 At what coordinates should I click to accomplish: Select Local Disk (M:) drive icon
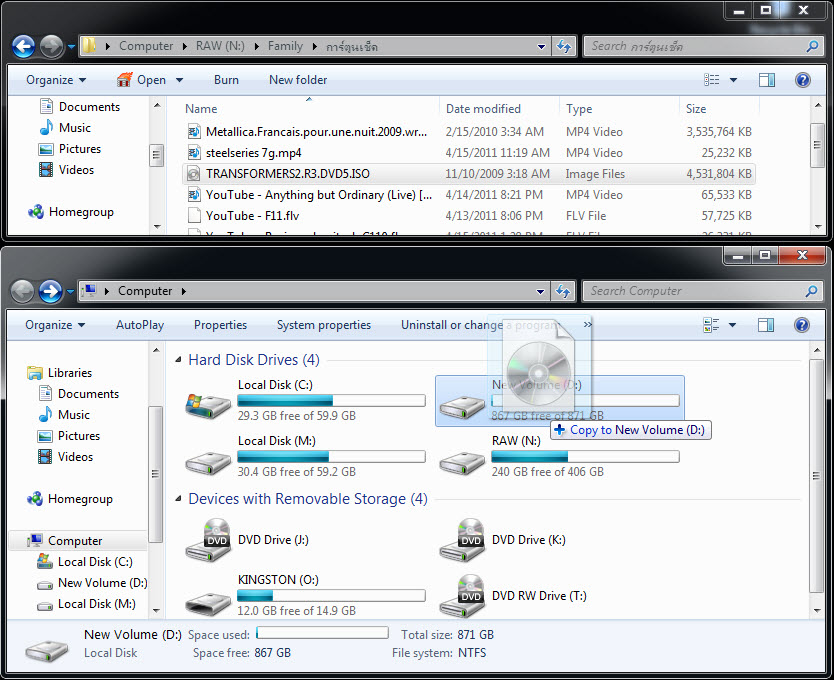click(208, 462)
